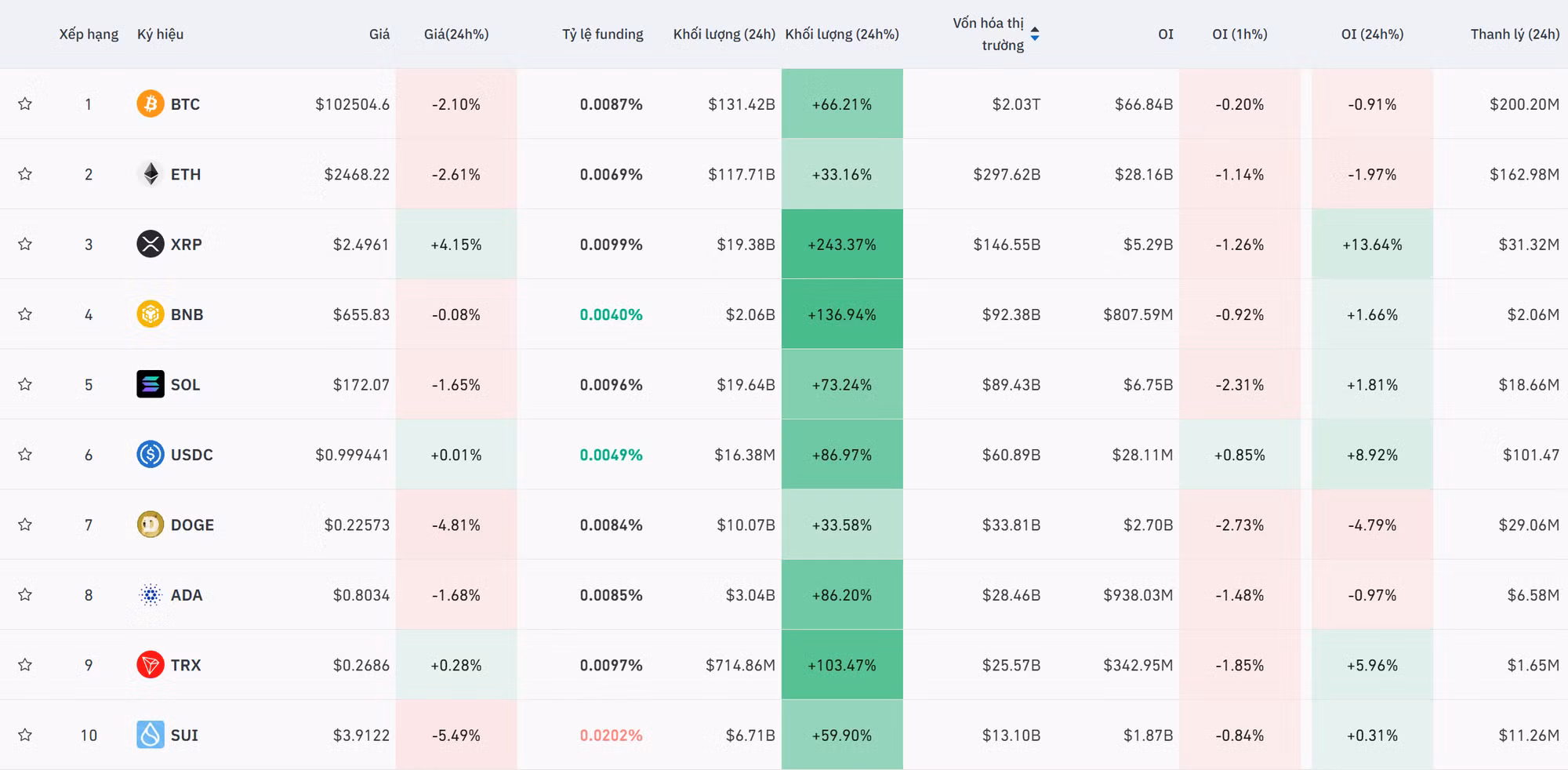Click DOGE price change -4.81%
The image size is (1568, 770).
456,525
